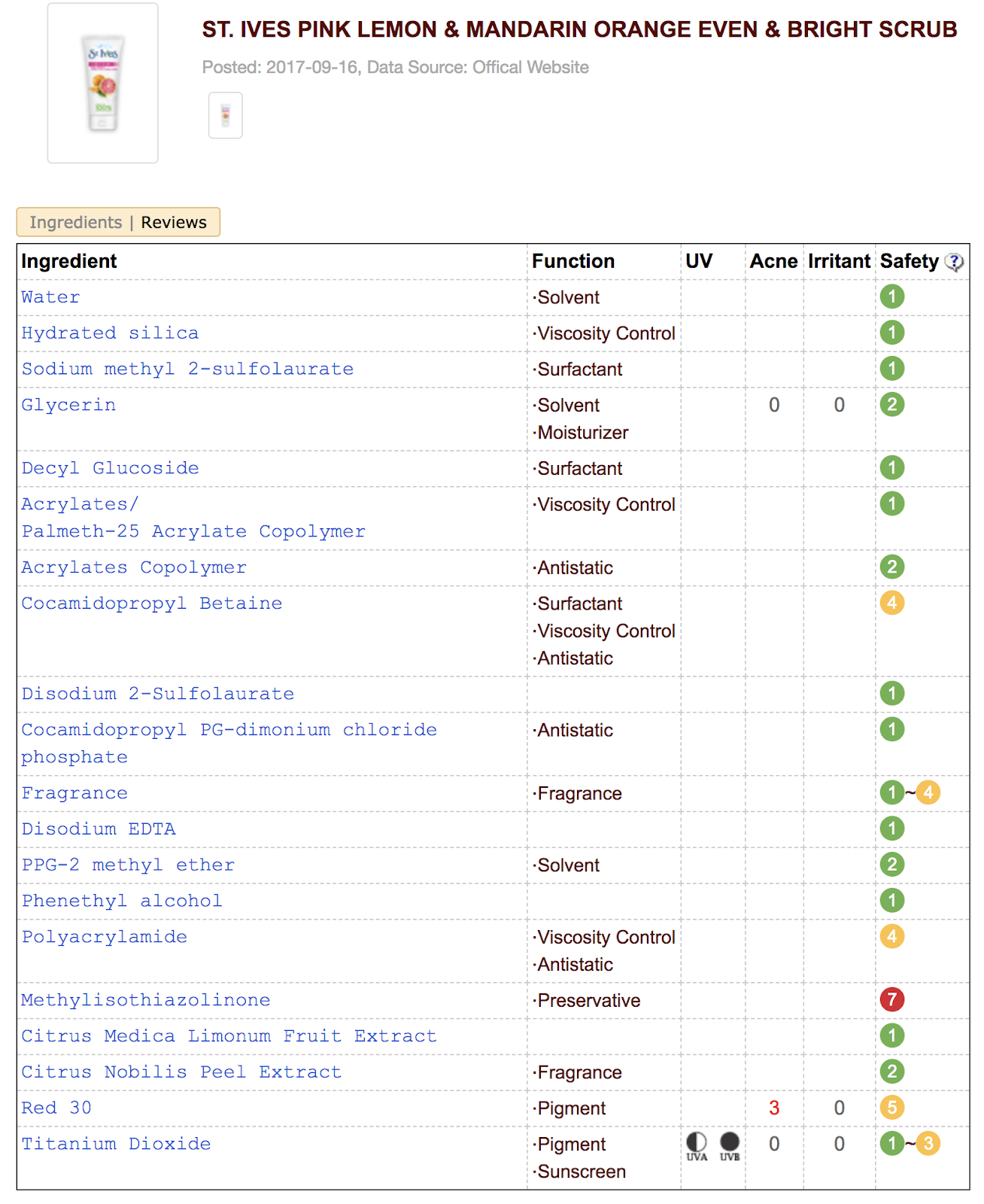Open the Cocamidopropyl Betaine ingredient link
Screen dimensions: 984x1204
tap(152, 604)
